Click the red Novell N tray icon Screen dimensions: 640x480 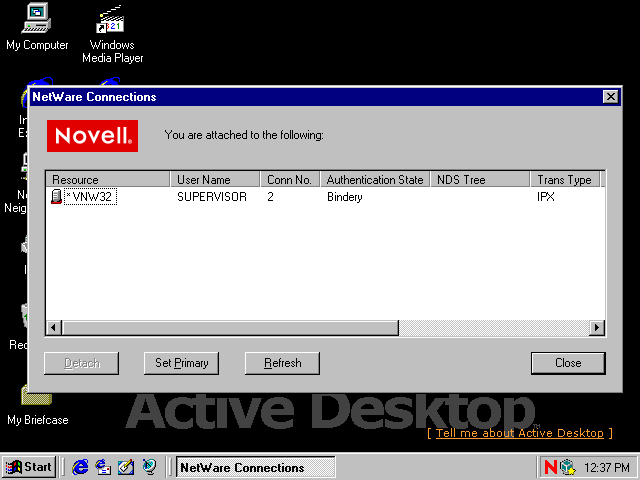[x=551, y=467]
